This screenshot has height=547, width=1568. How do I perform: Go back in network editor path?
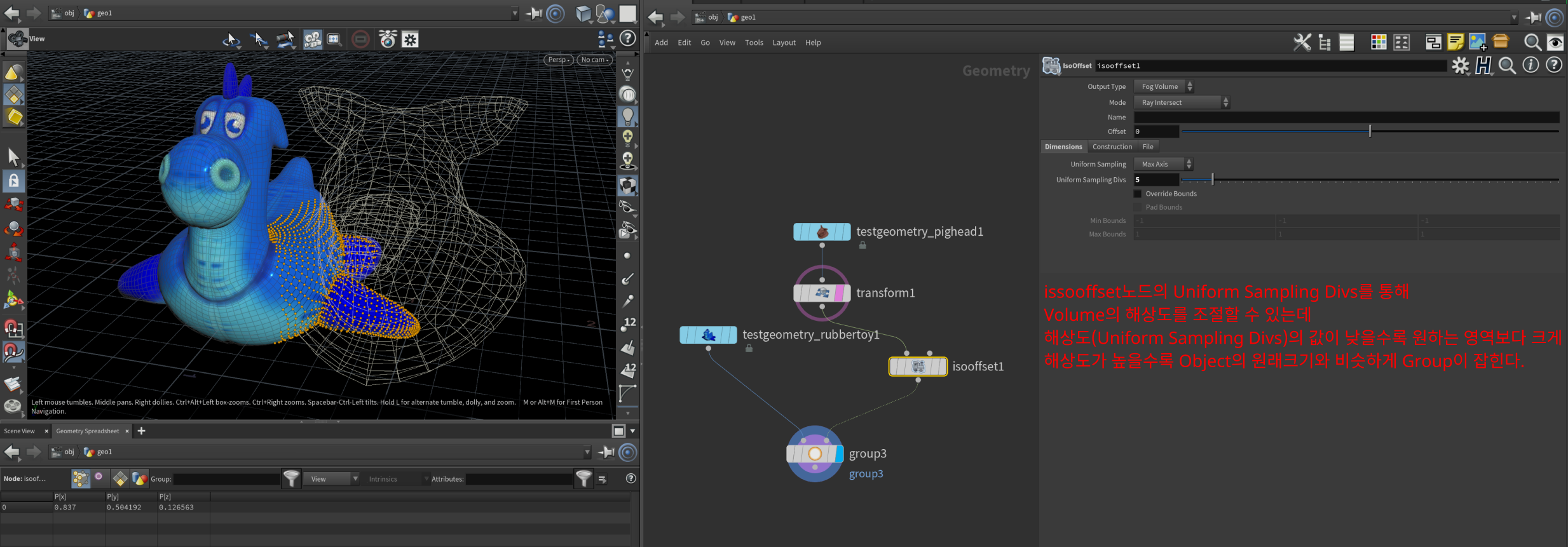click(x=655, y=18)
